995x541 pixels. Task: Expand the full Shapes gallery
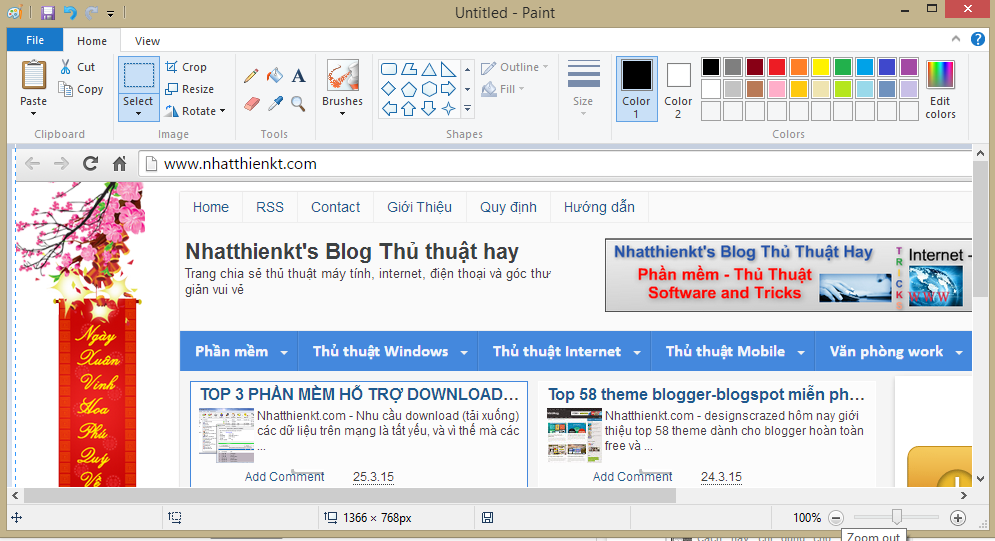(x=468, y=109)
